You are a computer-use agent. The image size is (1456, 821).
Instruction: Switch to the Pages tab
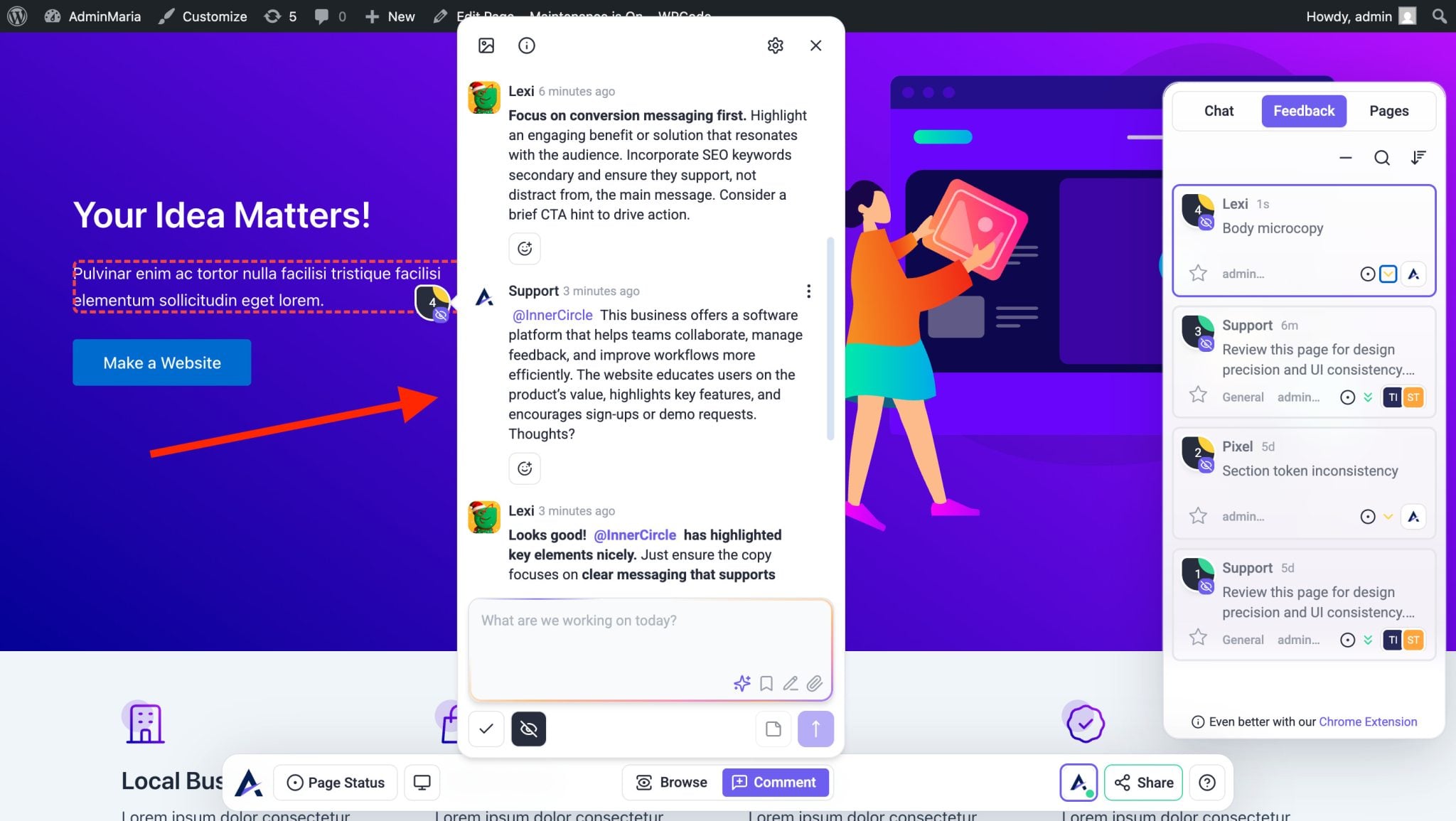click(x=1388, y=111)
